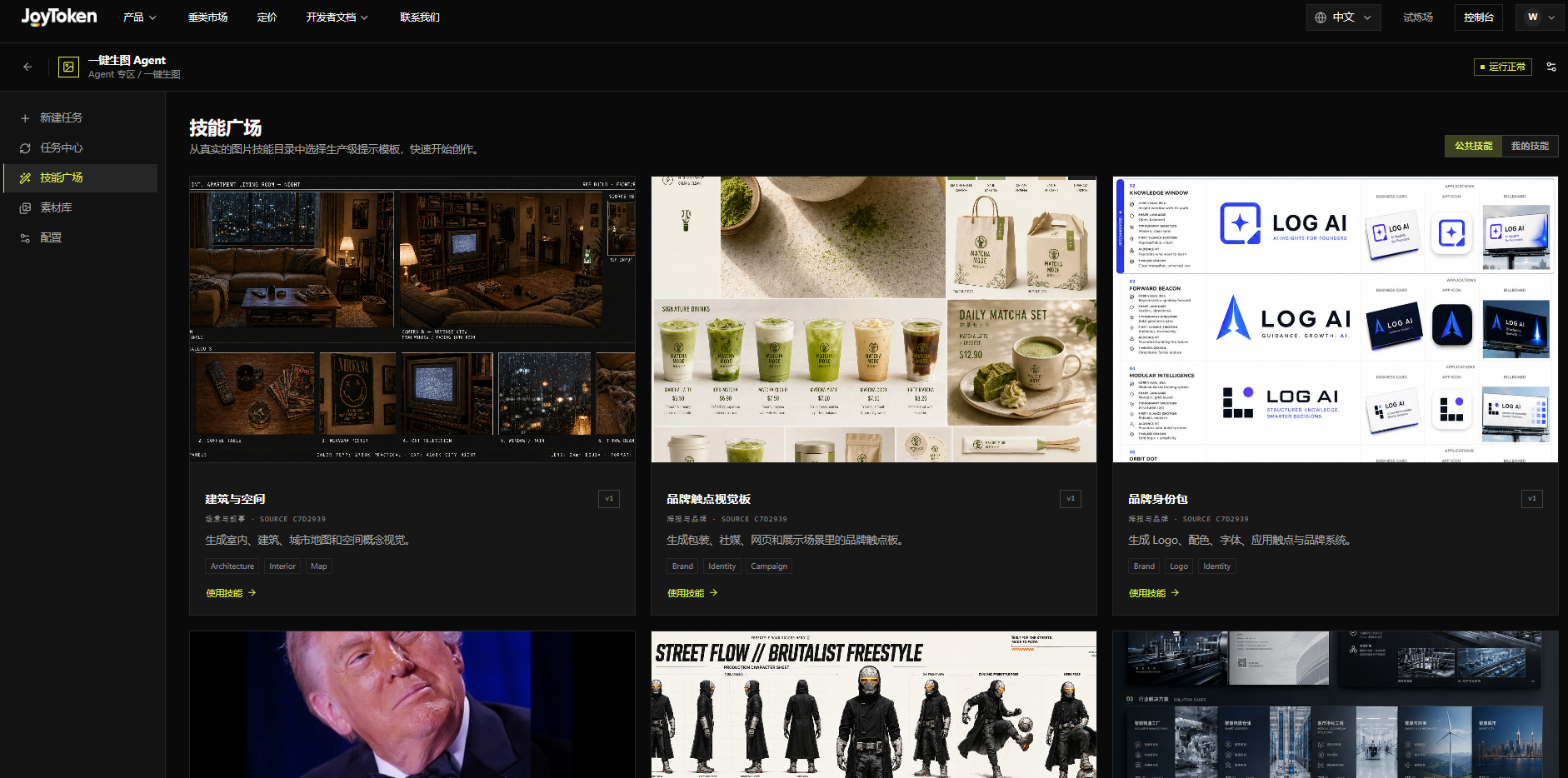Expand the 开发者文档 dropdown
This screenshot has height=778, width=1568.
pyautogui.click(x=337, y=17)
